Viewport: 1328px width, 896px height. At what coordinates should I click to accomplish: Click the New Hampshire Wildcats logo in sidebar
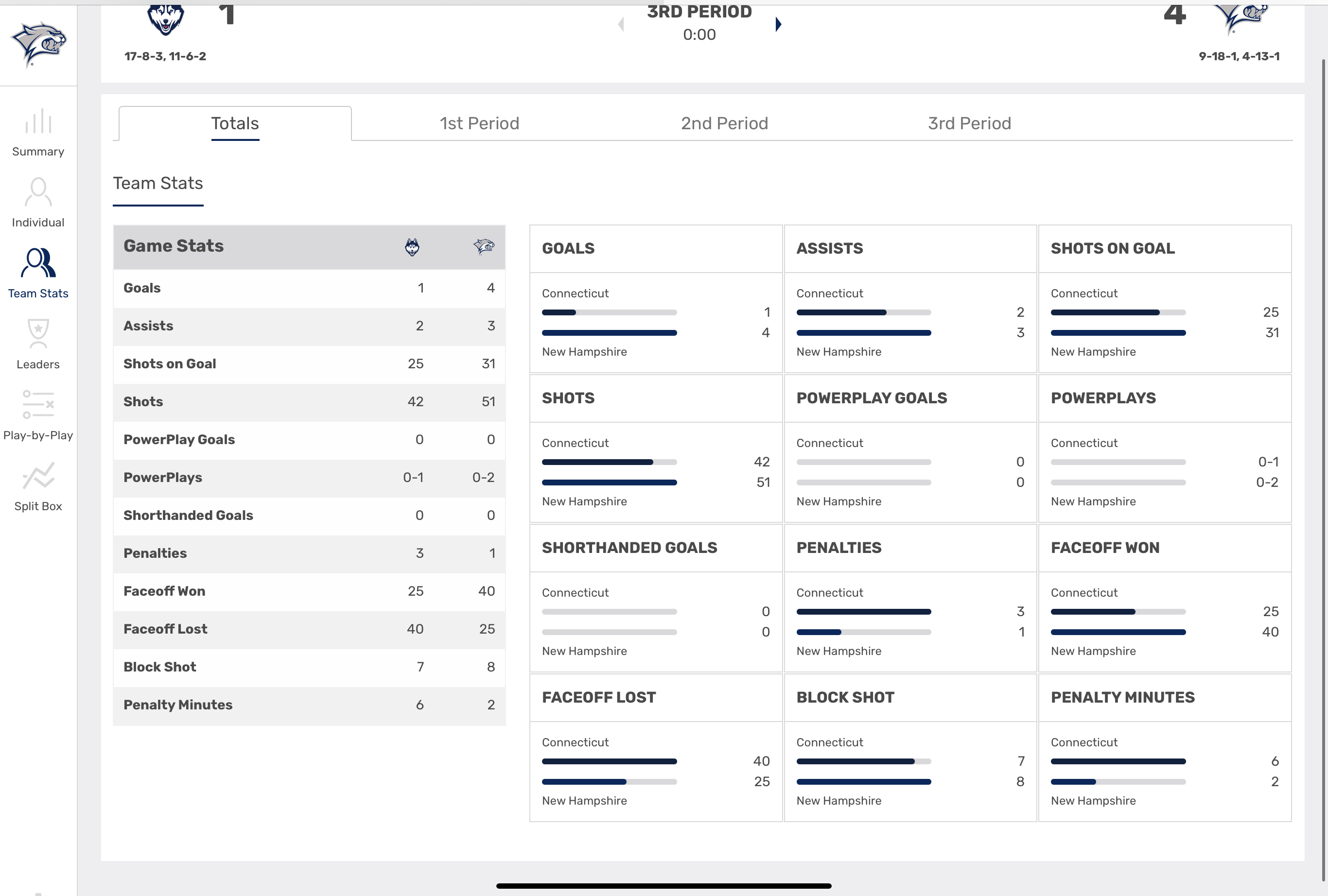click(39, 44)
